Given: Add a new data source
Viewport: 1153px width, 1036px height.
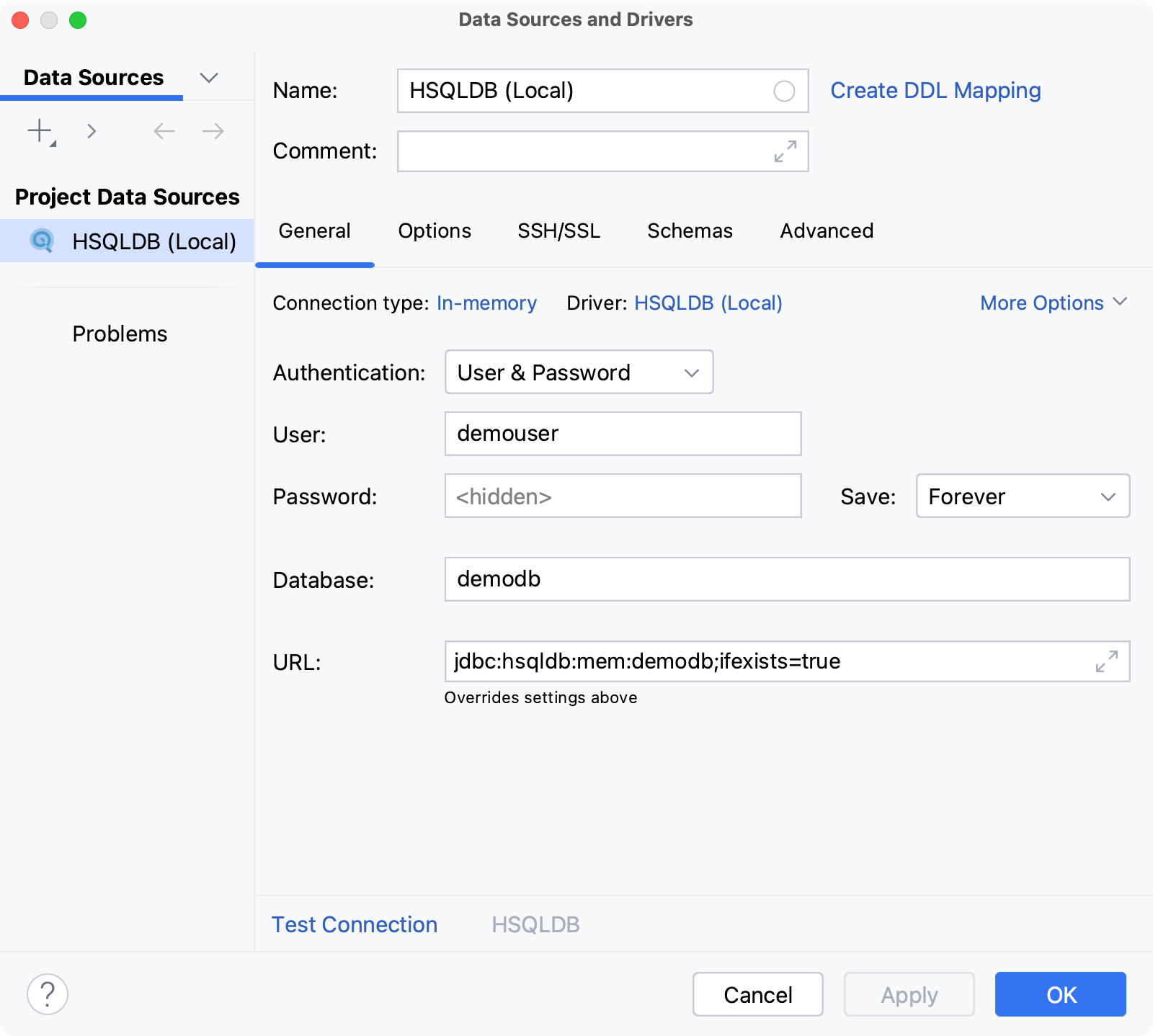Looking at the screenshot, I should [x=38, y=131].
